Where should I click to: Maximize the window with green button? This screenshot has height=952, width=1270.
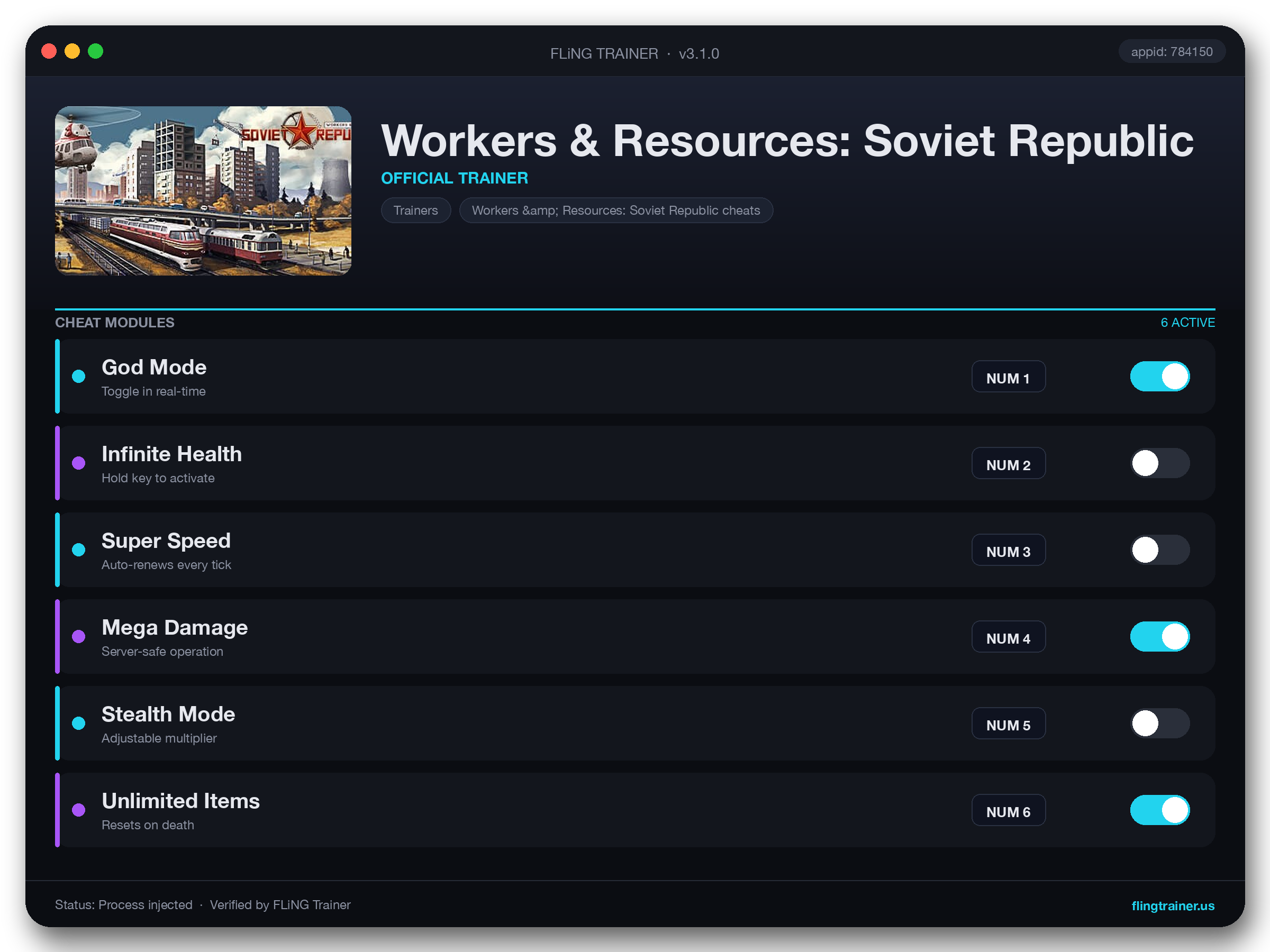[95, 51]
